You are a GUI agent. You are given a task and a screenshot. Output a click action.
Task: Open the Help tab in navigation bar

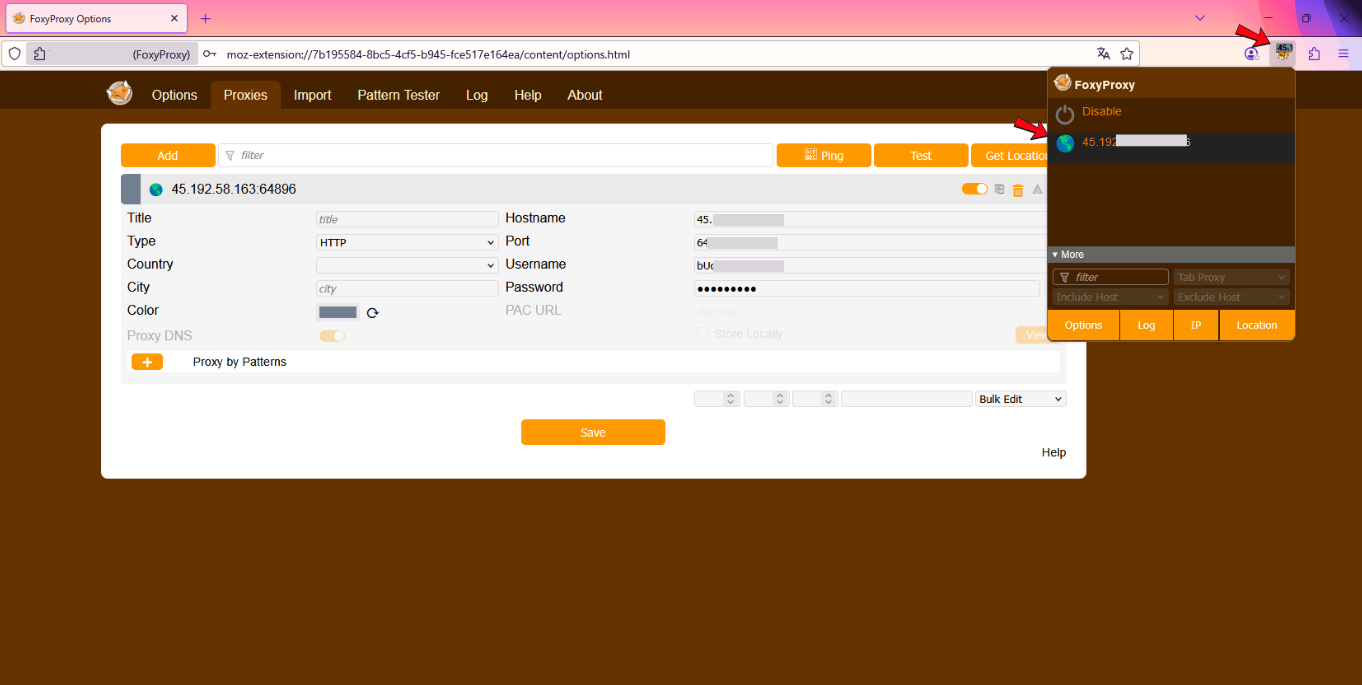(528, 95)
